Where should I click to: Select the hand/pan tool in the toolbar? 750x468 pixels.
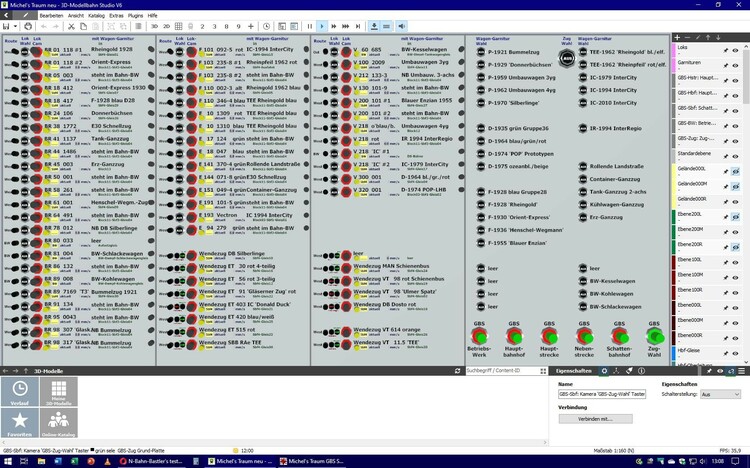pyautogui.click(x=28, y=26)
